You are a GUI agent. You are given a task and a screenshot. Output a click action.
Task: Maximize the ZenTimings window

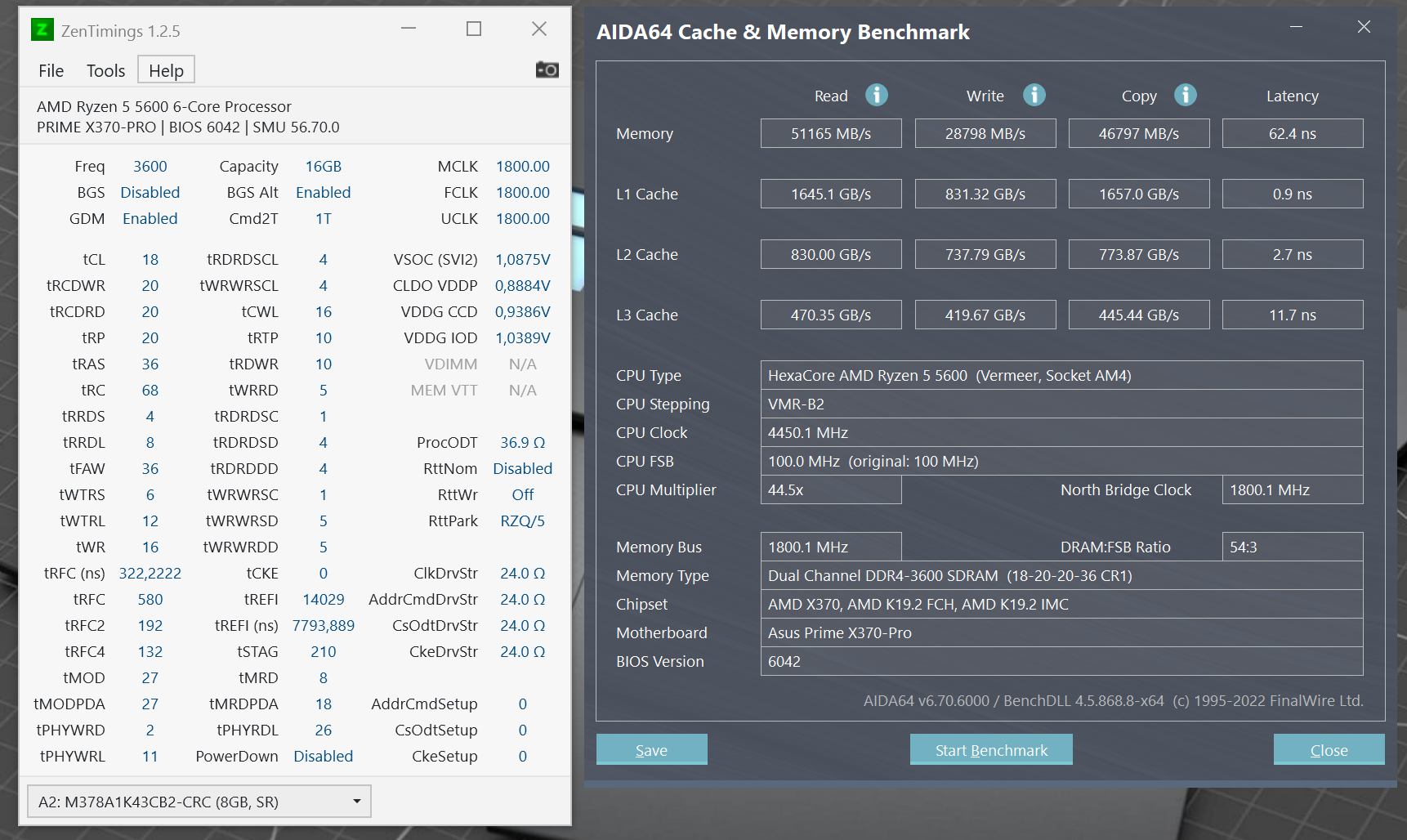click(x=474, y=29)
